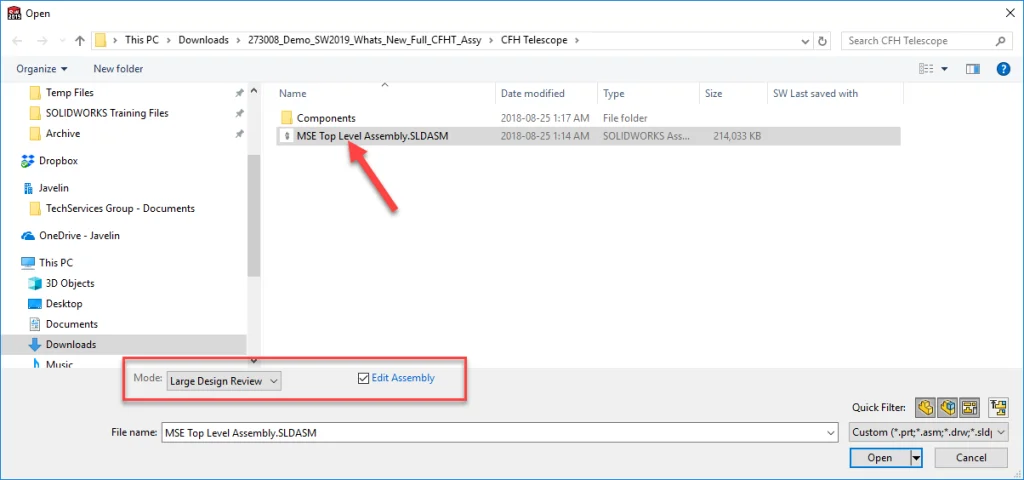
Task: Click the Back navigation arrow
Action: point(18,40)
